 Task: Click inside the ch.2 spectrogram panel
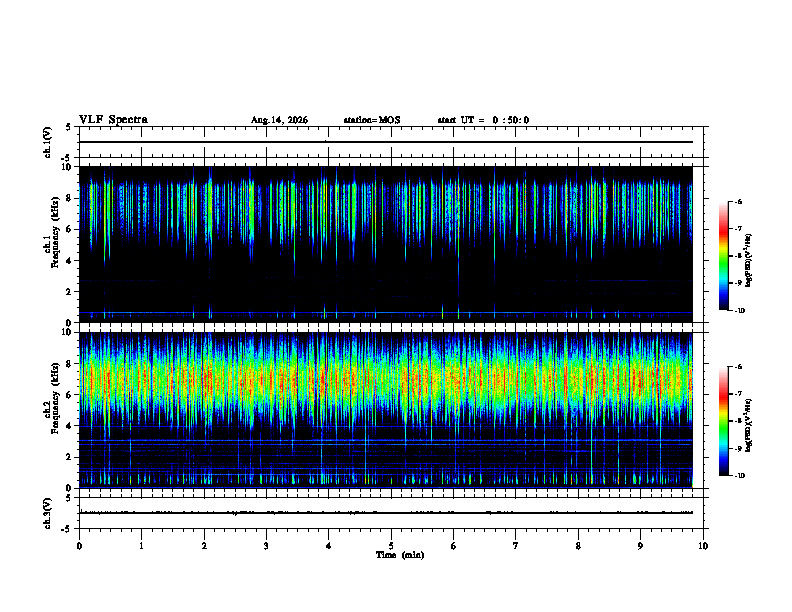pyautogui.click(x=385, y=410)
